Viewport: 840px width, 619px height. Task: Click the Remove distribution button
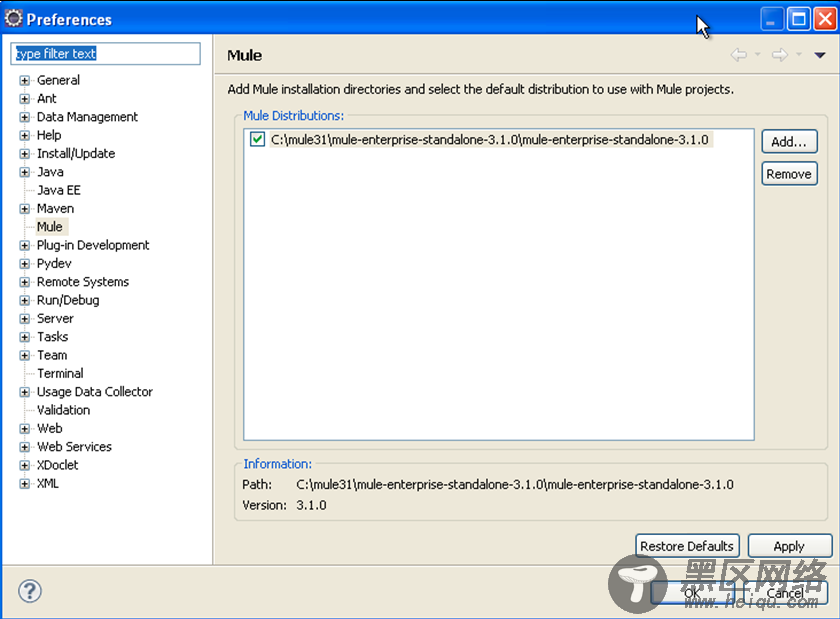click(789, 174)
